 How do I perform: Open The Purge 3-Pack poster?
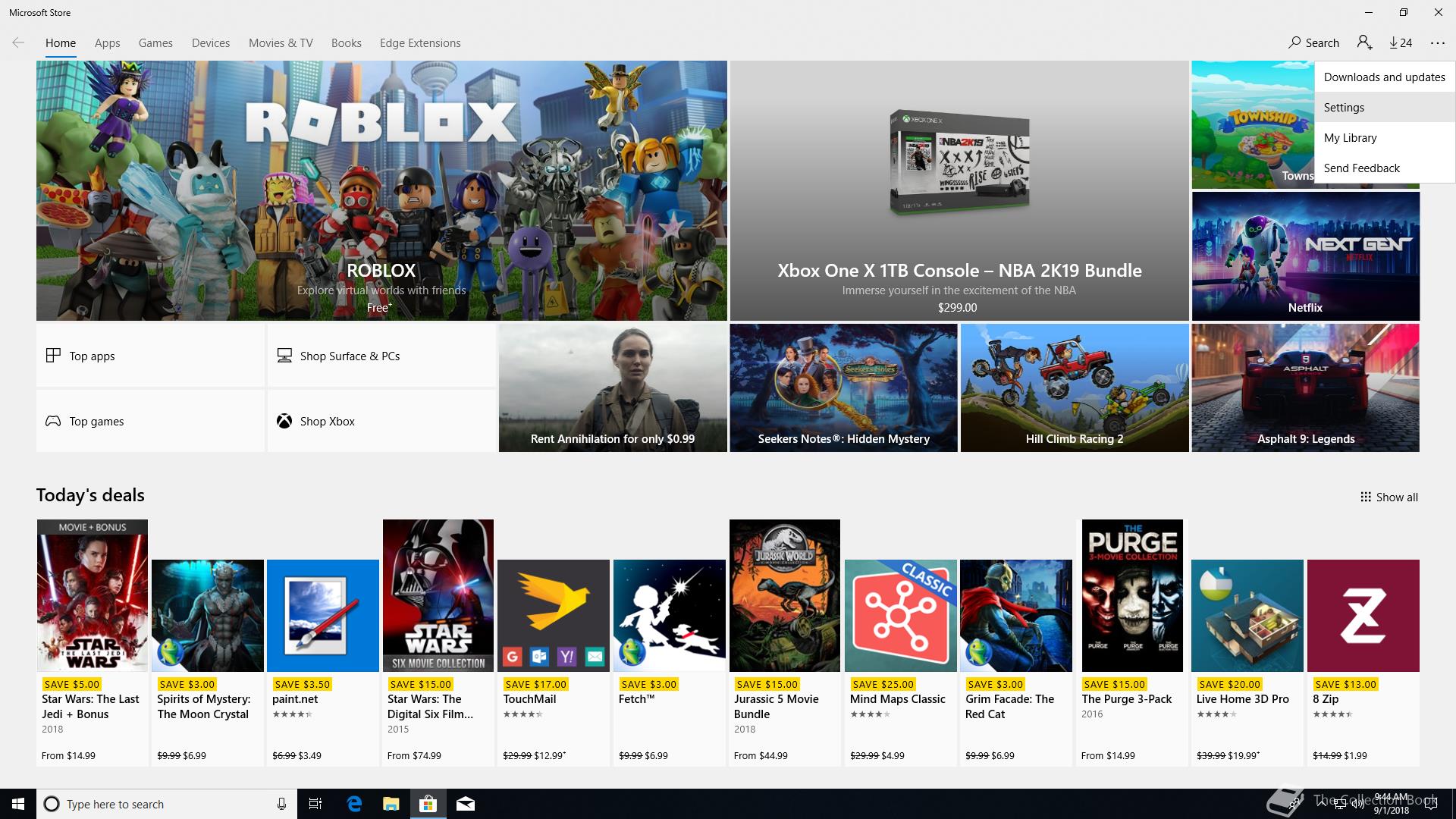(x=1132, y=595)
